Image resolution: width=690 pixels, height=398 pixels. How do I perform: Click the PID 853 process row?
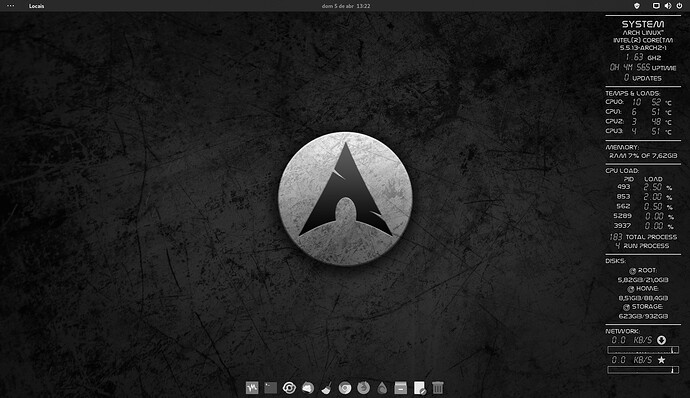[x=645, y=197]
